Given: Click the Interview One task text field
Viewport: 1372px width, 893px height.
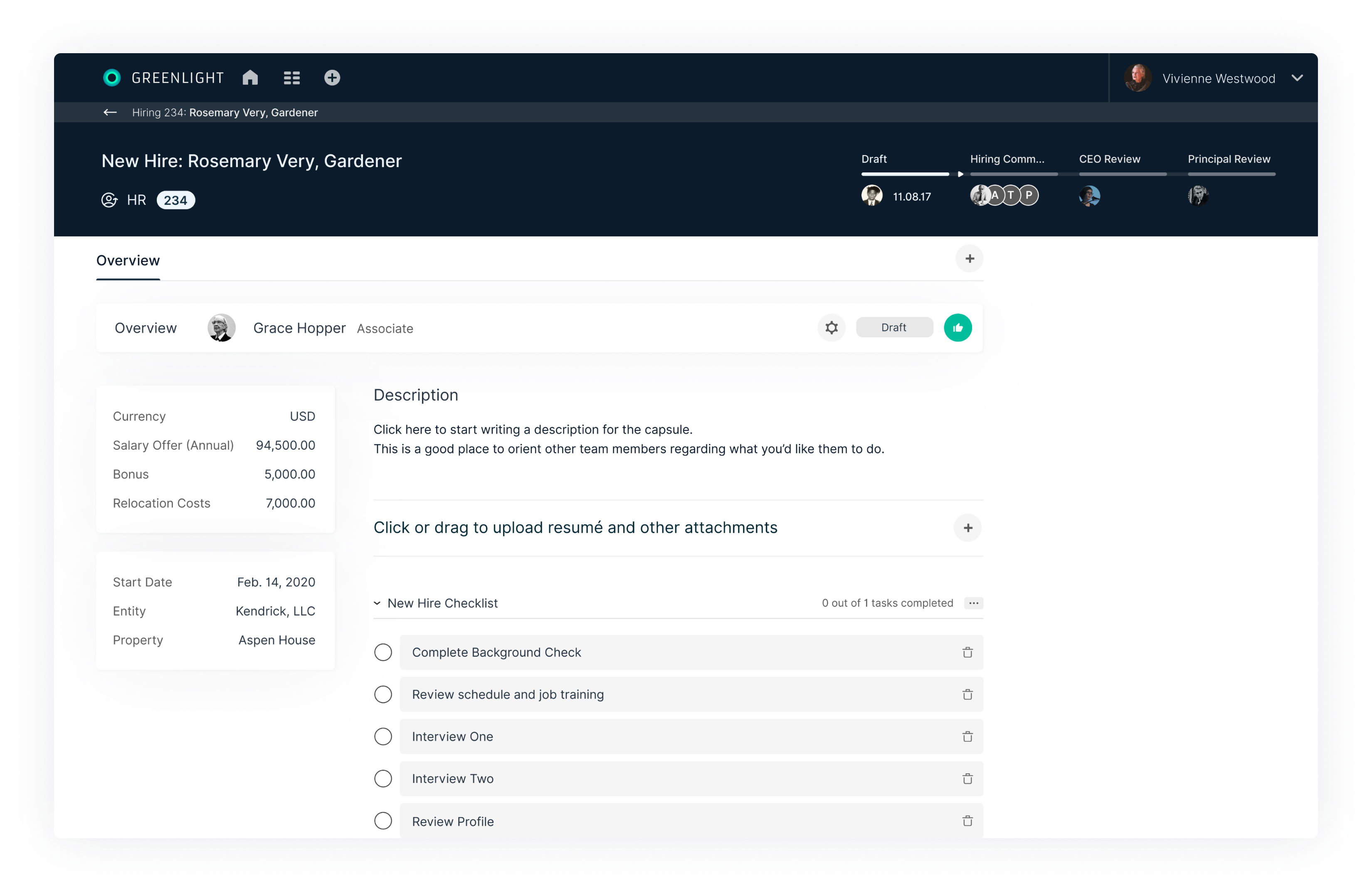Looking at the screenshot, I should (x=691, y=736).
